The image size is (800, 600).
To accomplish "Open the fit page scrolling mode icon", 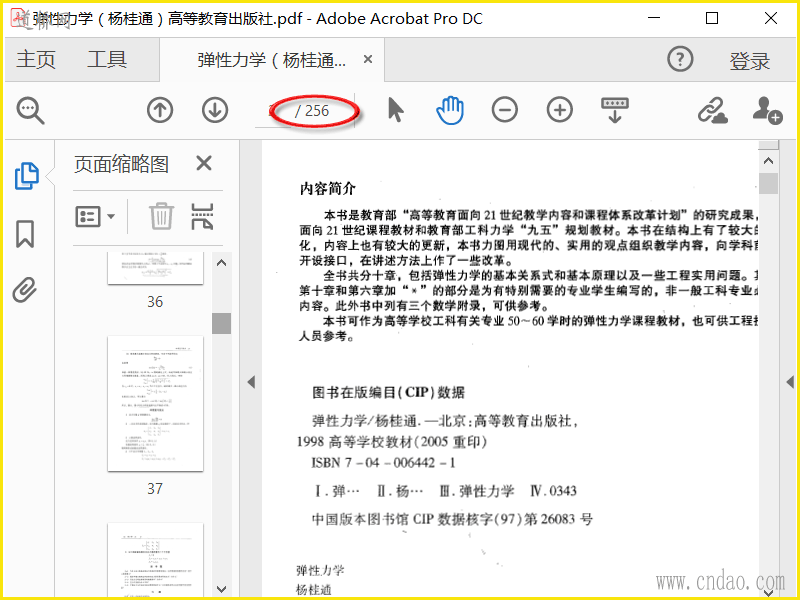I will [x=615, y=110].
